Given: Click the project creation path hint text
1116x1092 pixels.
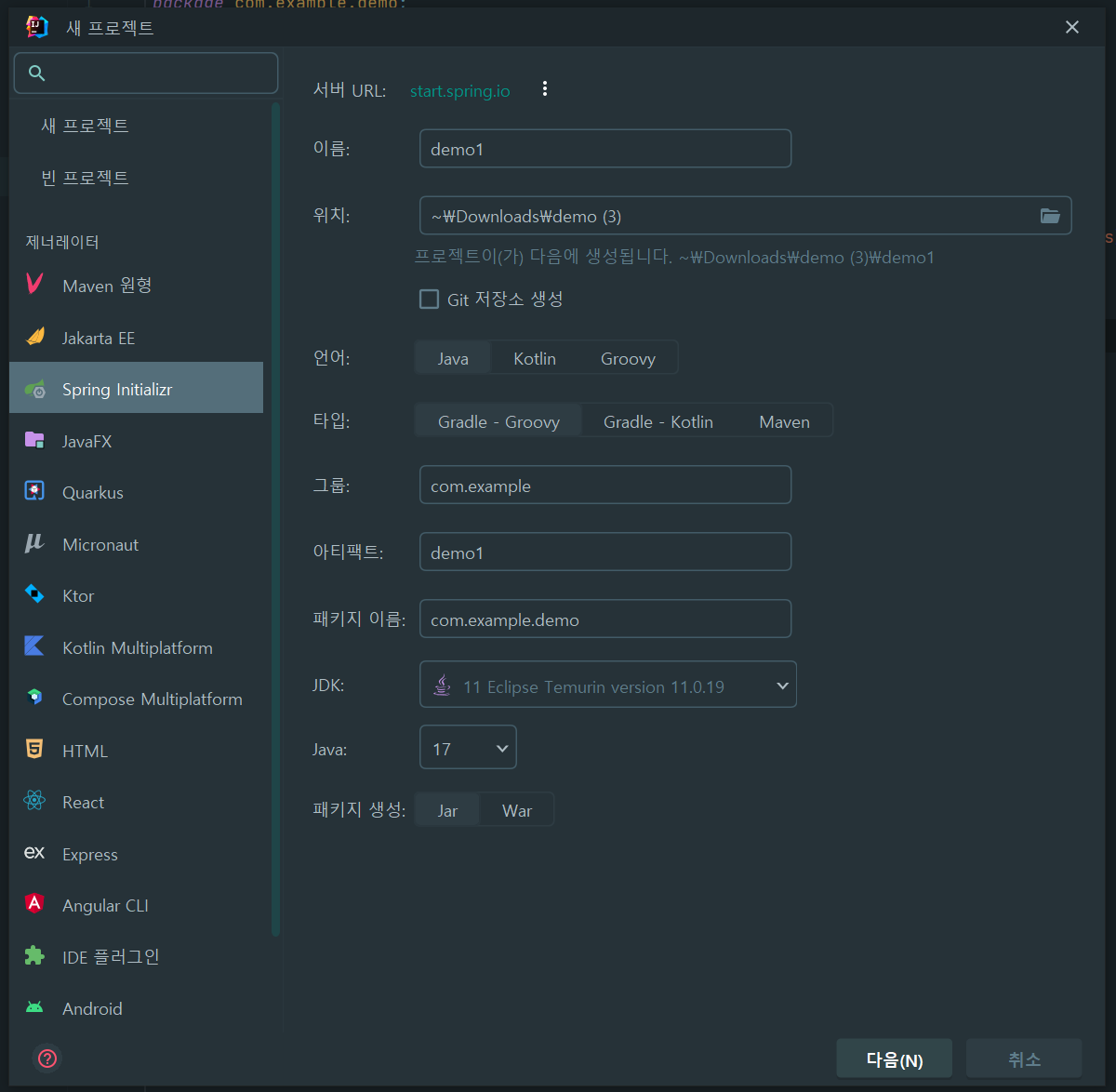Looking at the screenshot, I should (x=674, y=257).
